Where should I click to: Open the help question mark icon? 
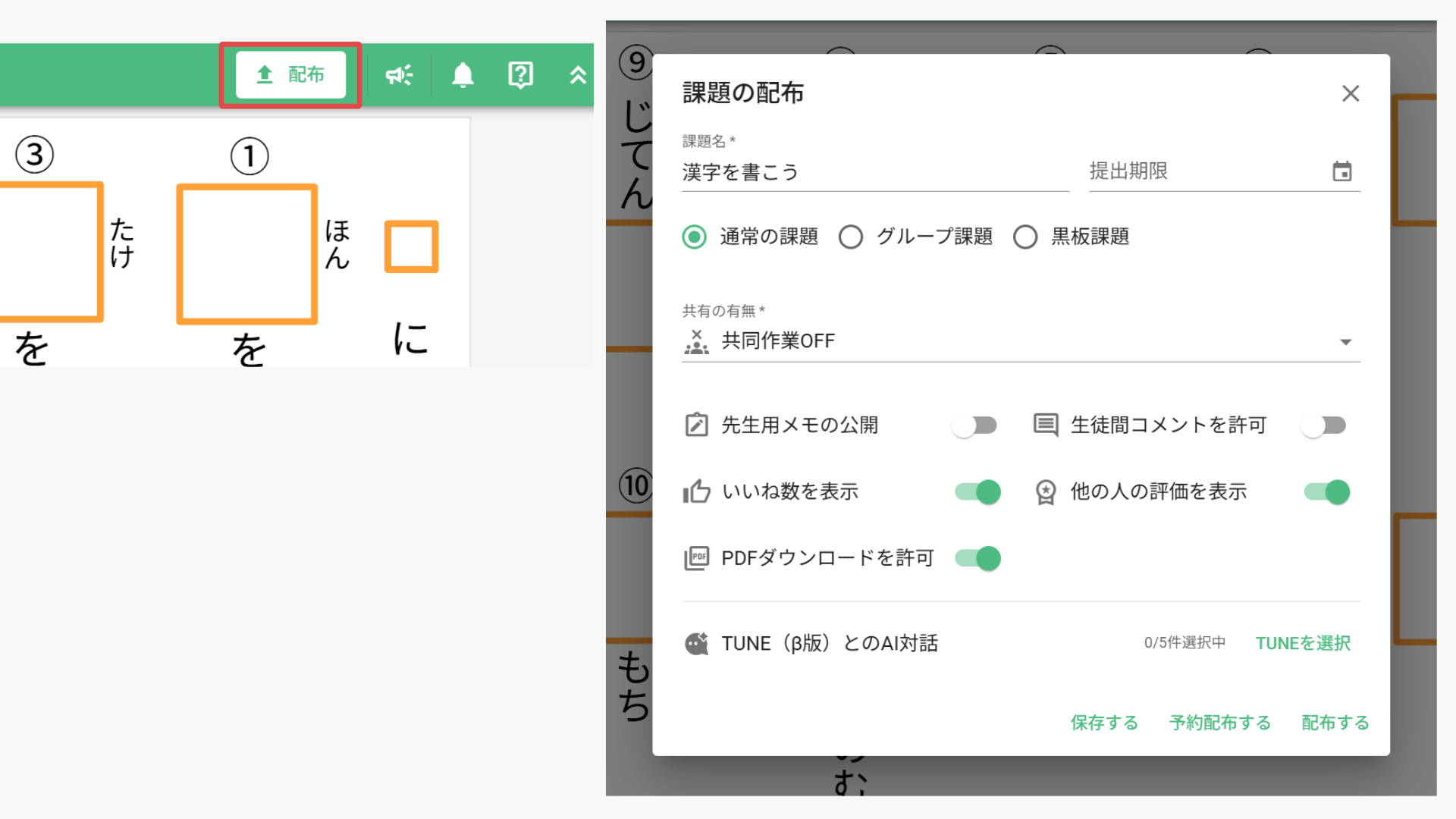pyautogui.click(x=520, y=74)
